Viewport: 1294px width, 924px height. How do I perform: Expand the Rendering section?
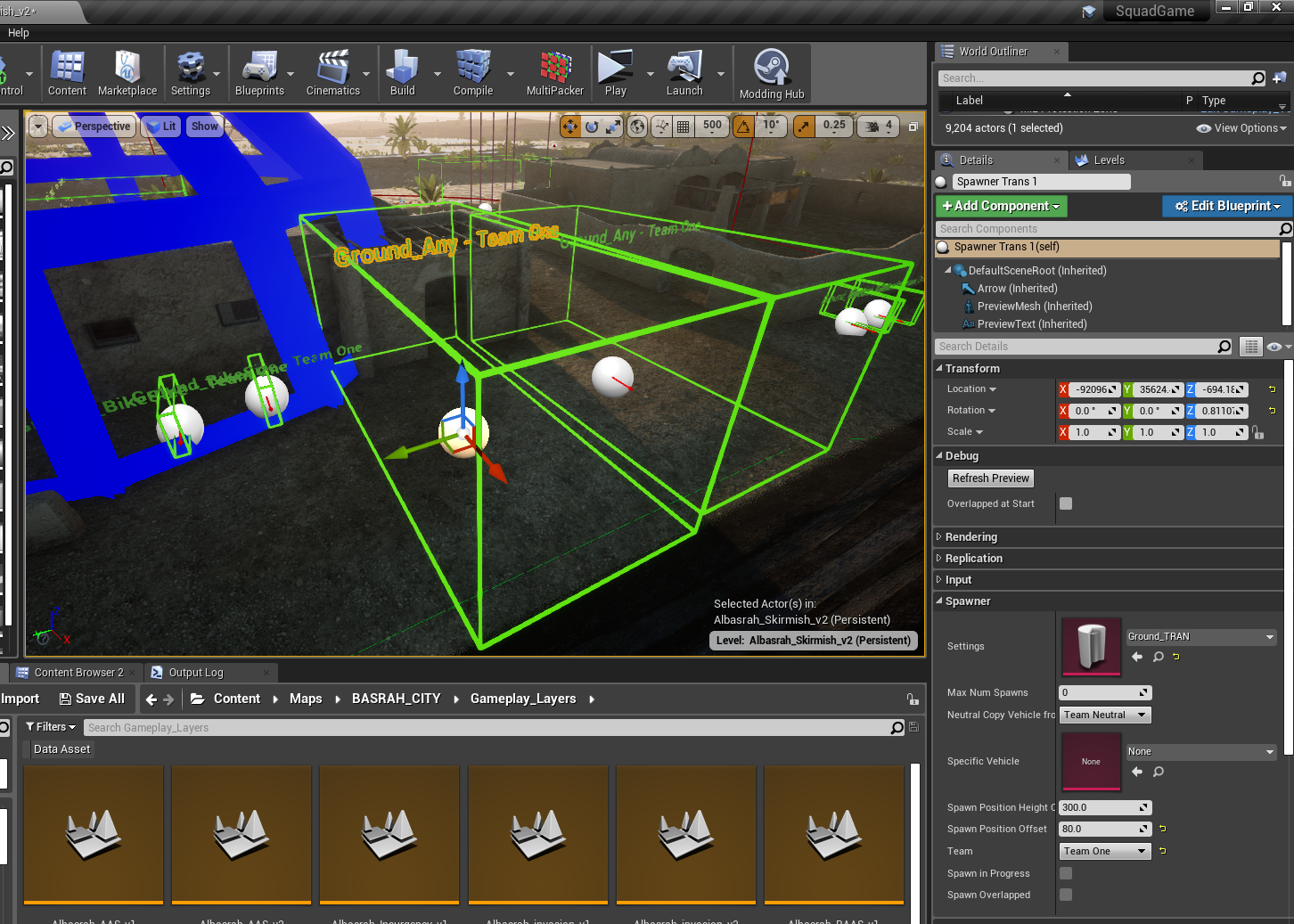click(x=970, y=537)
